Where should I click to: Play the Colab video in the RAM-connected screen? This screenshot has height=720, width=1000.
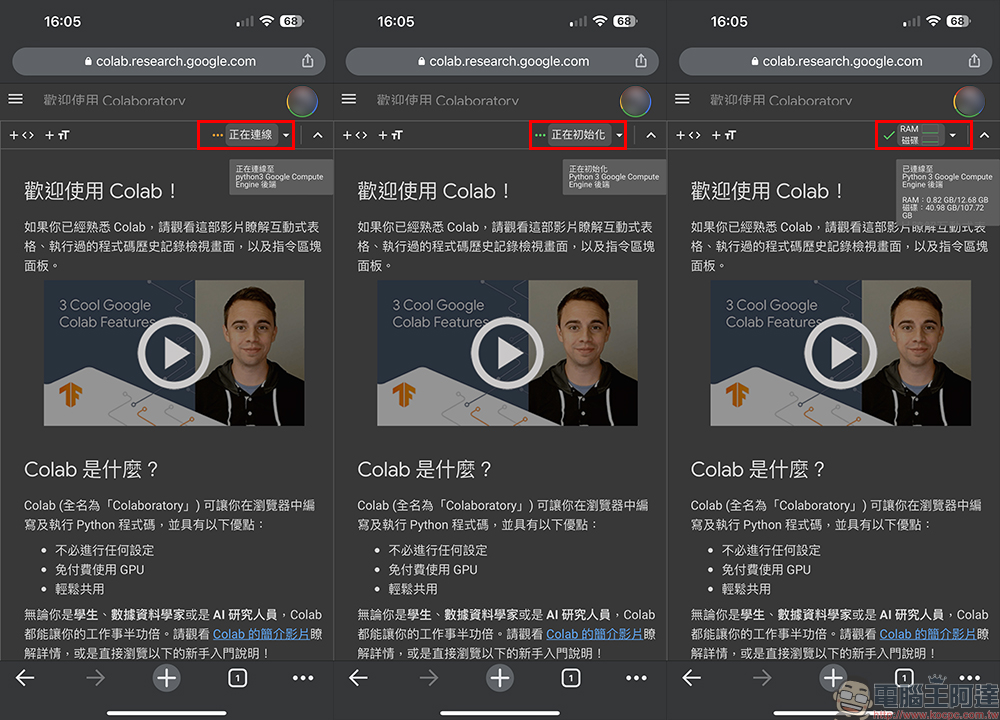[841, 353]
